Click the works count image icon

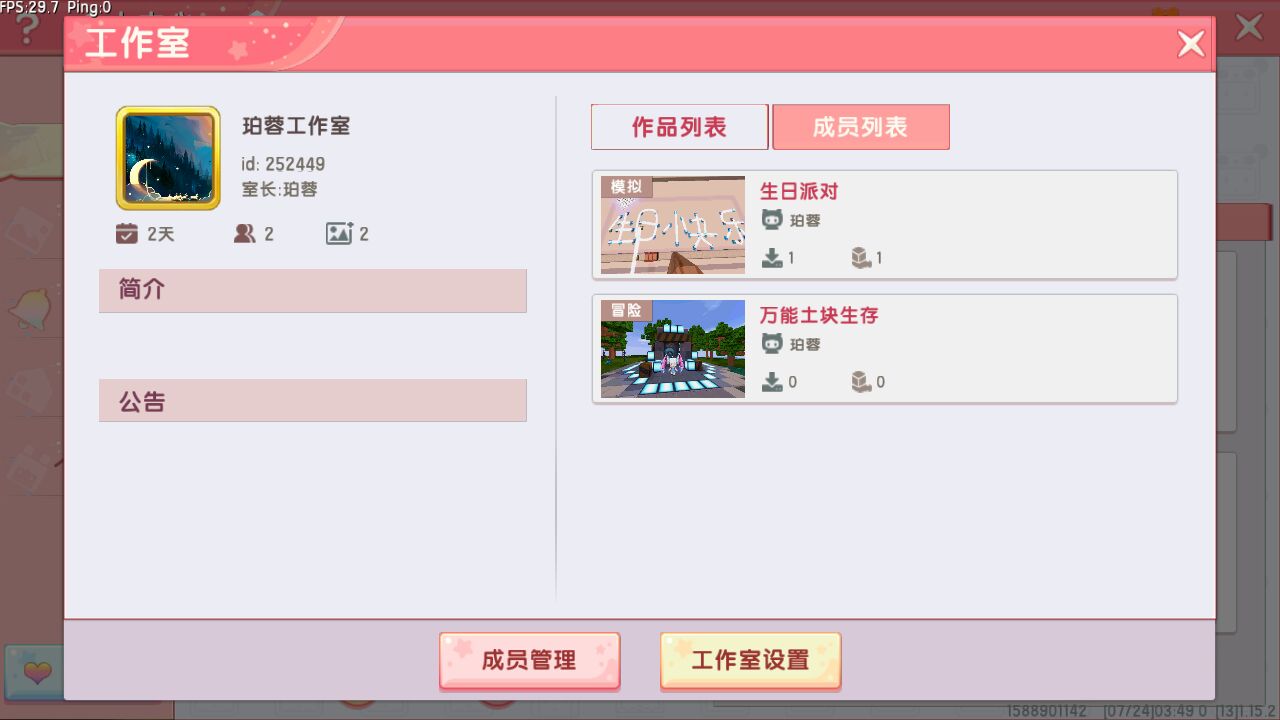pos(339,234)
